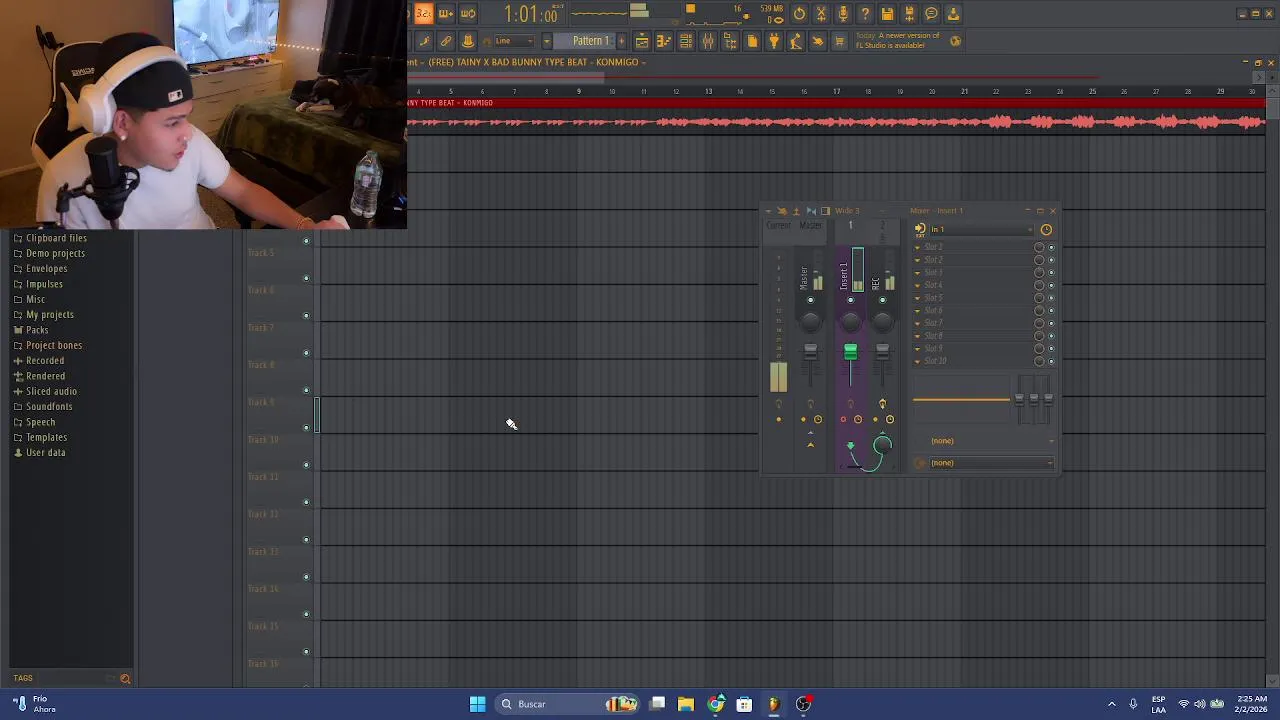Mute playlist Track 10 green dot
The image size is (1280, 720).
(x=306, y=465)
